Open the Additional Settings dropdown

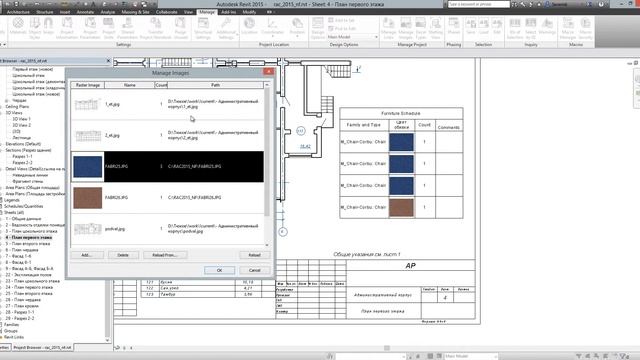click(x=226, y=27)
